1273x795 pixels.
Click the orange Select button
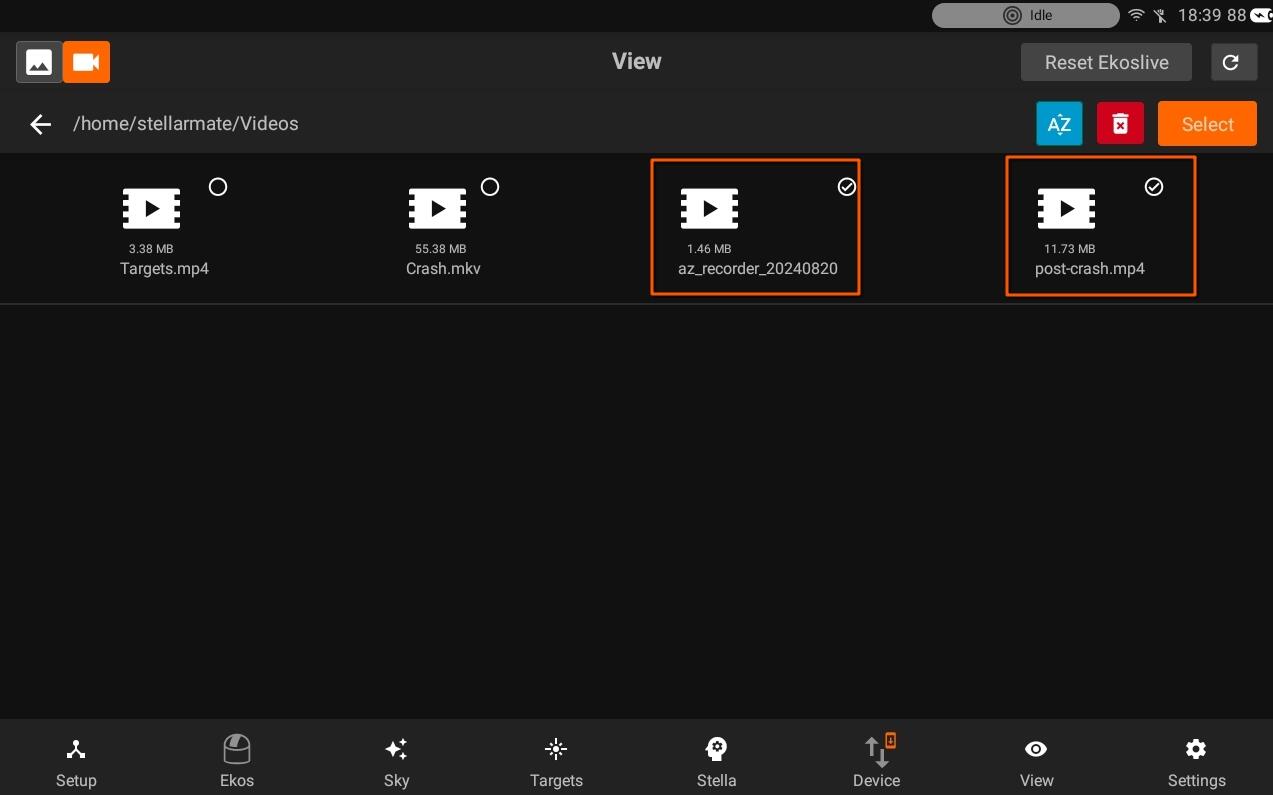pyautogui.click(x=1207, y=124)
